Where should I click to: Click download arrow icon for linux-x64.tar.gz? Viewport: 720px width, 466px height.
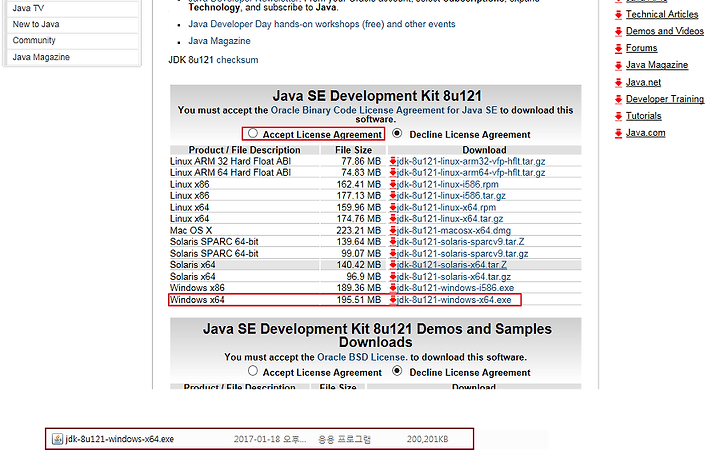coord(393,219)
